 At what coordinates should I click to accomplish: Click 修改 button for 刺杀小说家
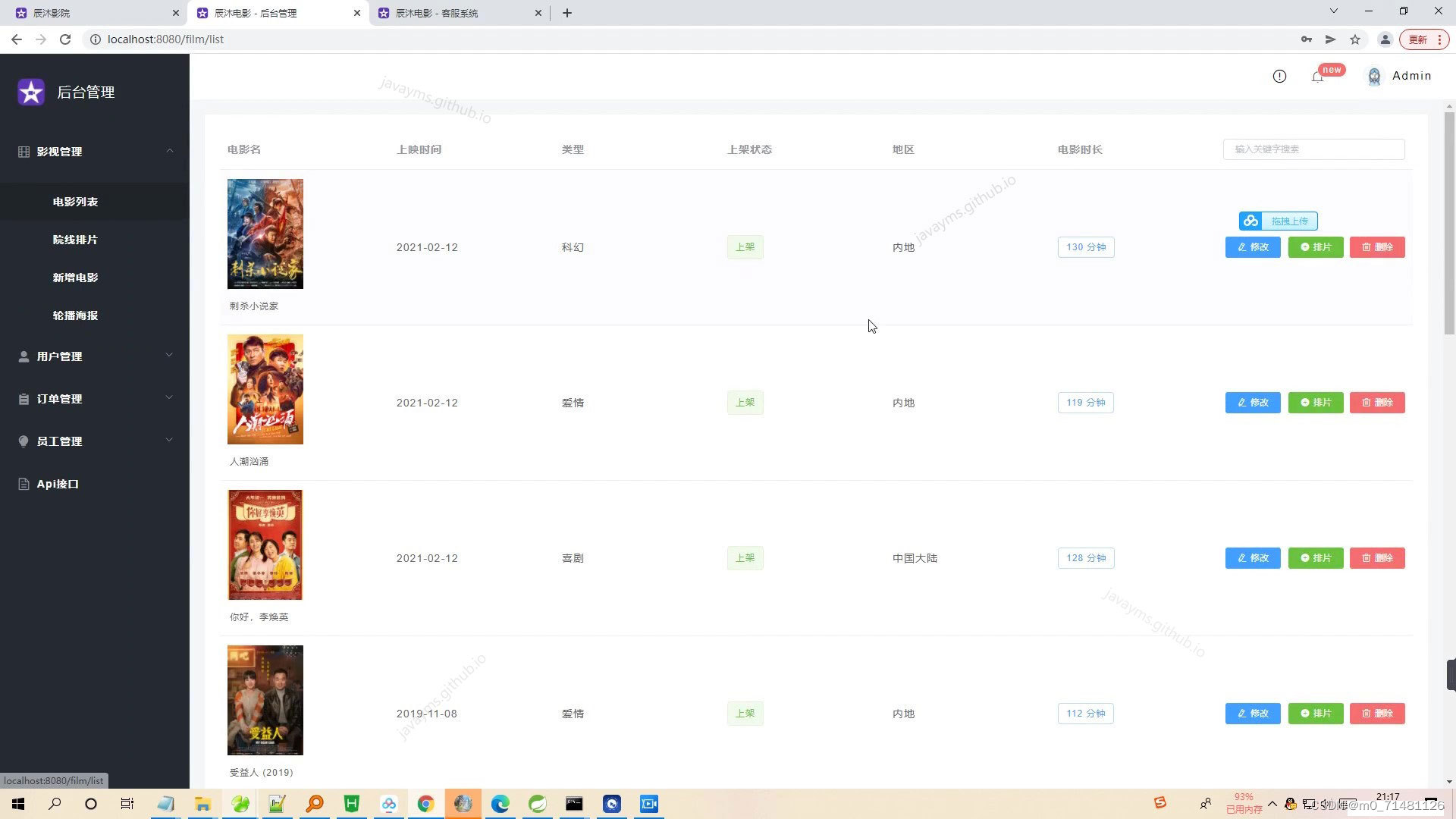[1253, 247]
